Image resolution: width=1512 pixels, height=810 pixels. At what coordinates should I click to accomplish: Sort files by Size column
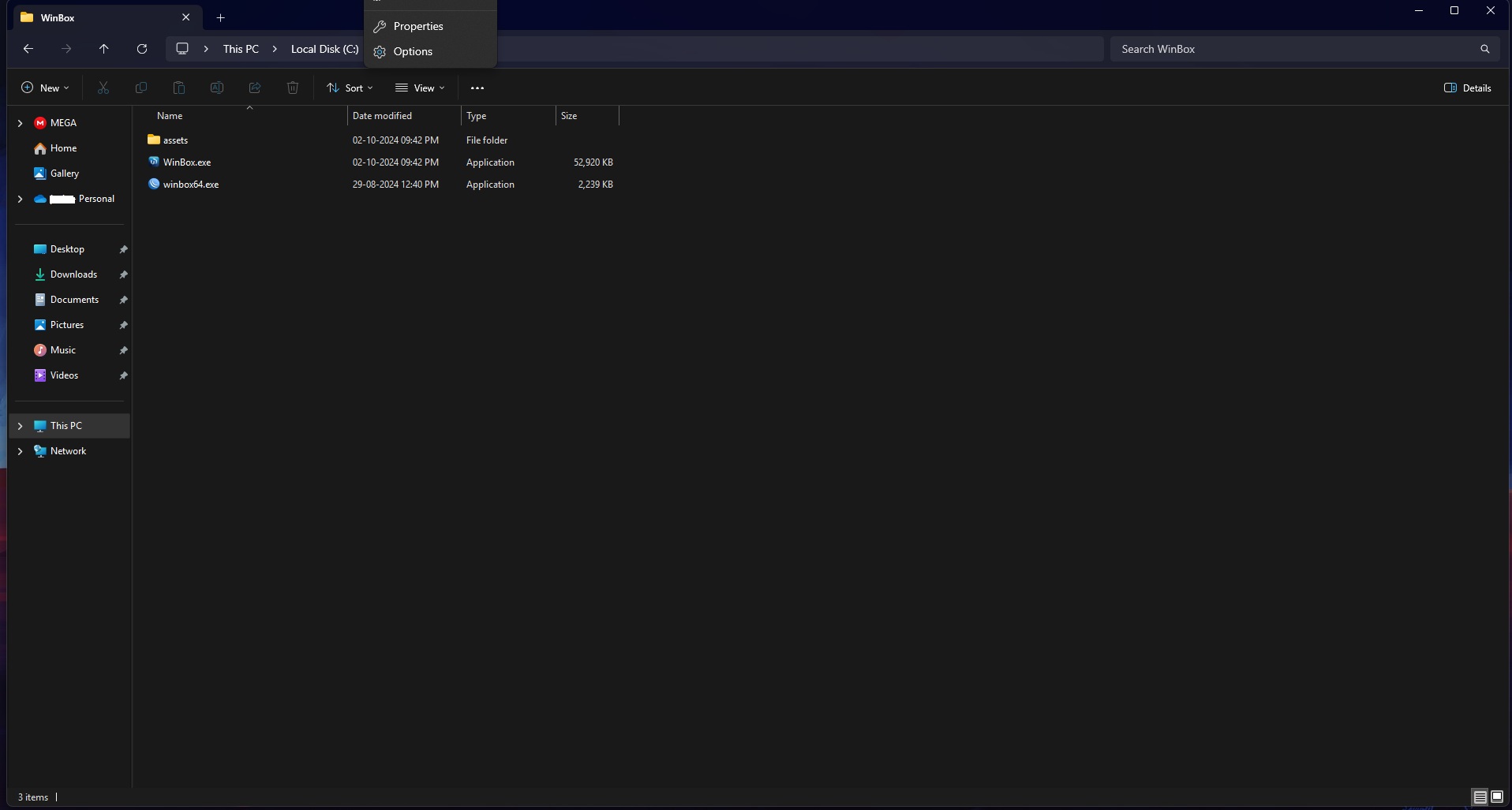(587, 116)
